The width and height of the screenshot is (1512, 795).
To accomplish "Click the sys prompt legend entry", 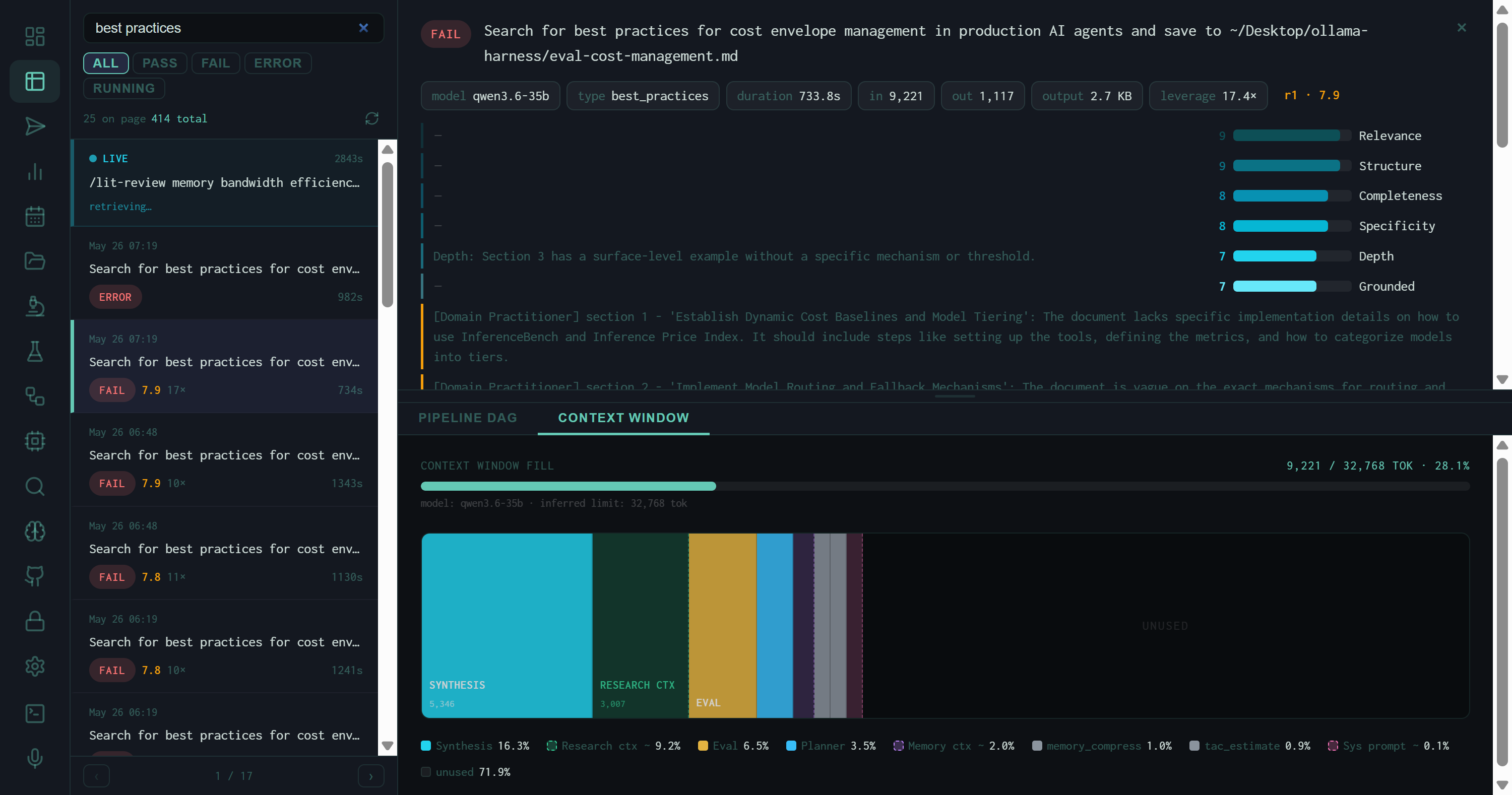I will 1388,746.
